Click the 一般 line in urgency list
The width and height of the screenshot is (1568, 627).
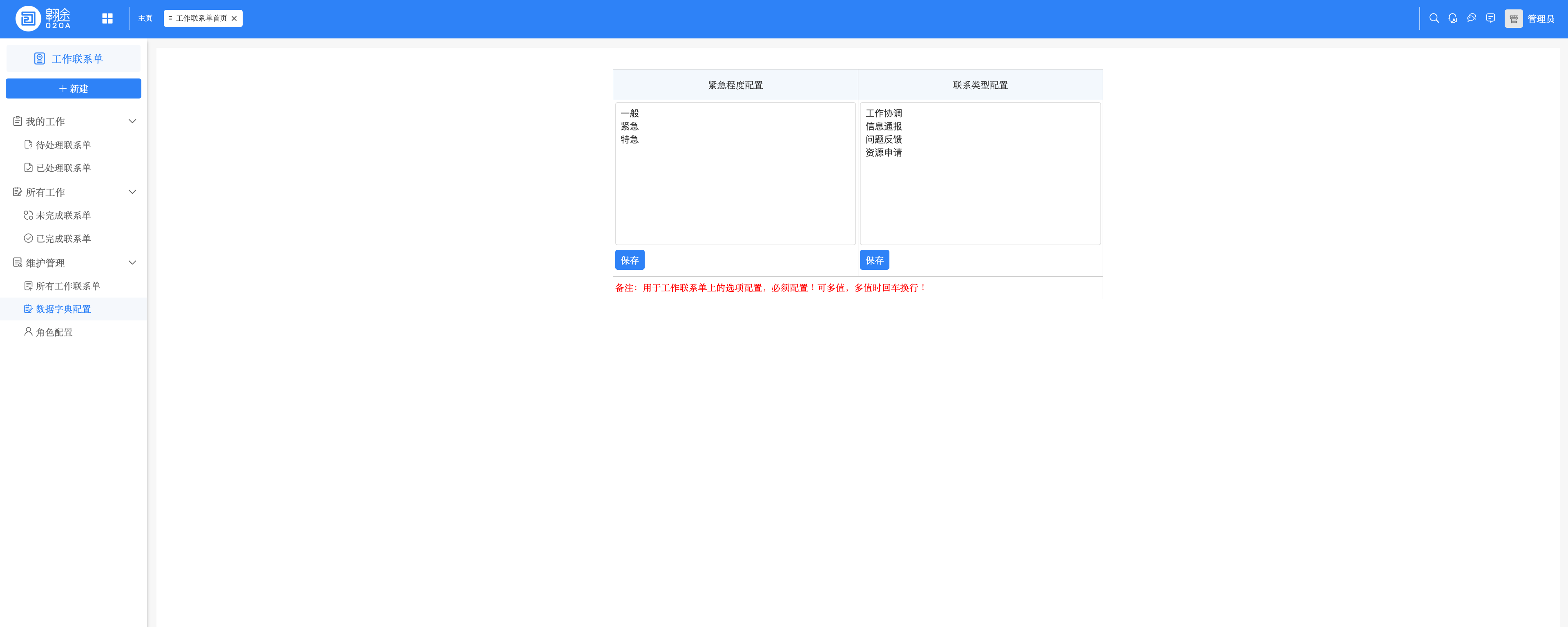(630, 113)
